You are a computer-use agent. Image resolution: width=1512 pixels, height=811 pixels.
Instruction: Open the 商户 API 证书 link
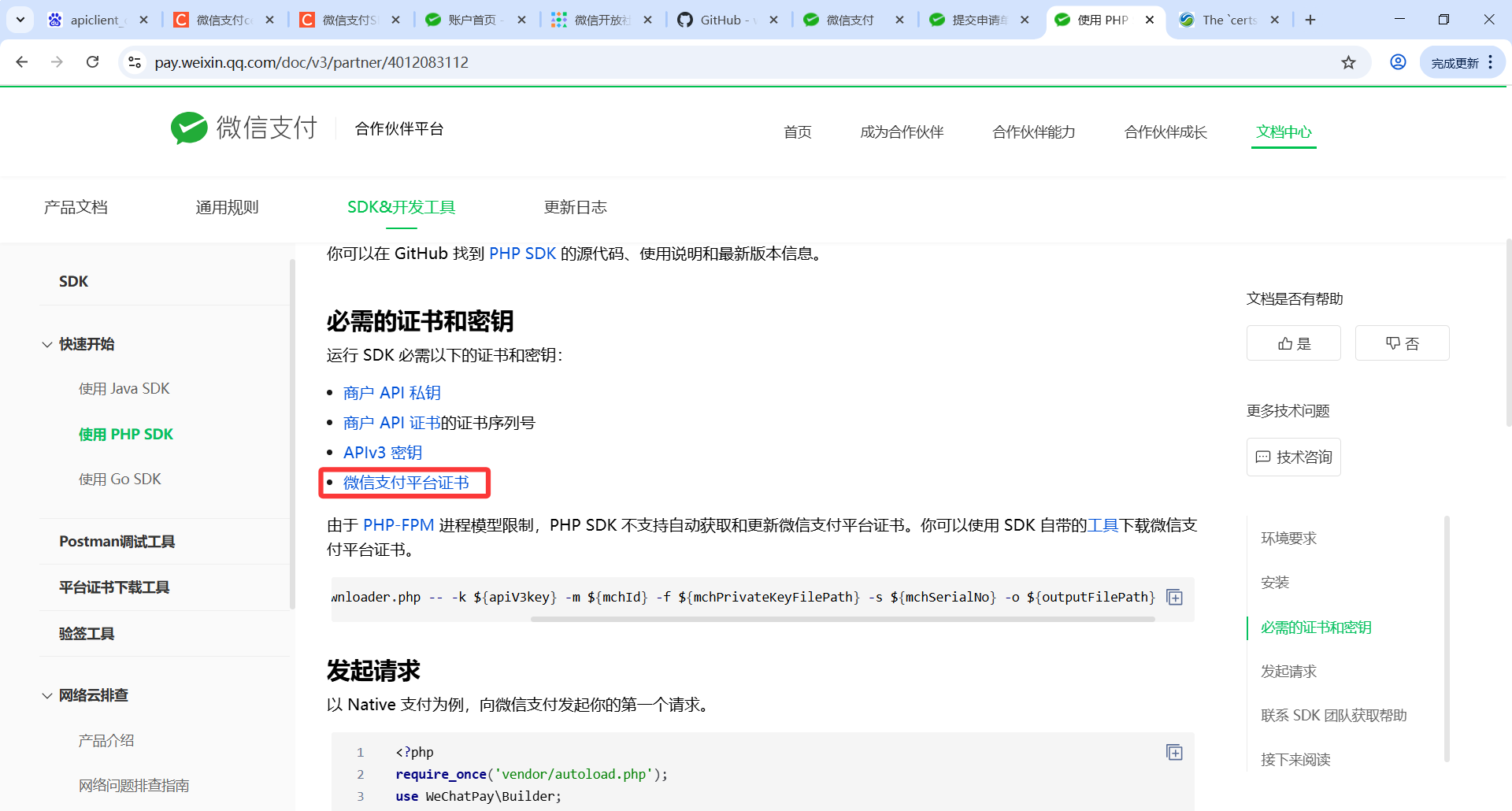391,422
